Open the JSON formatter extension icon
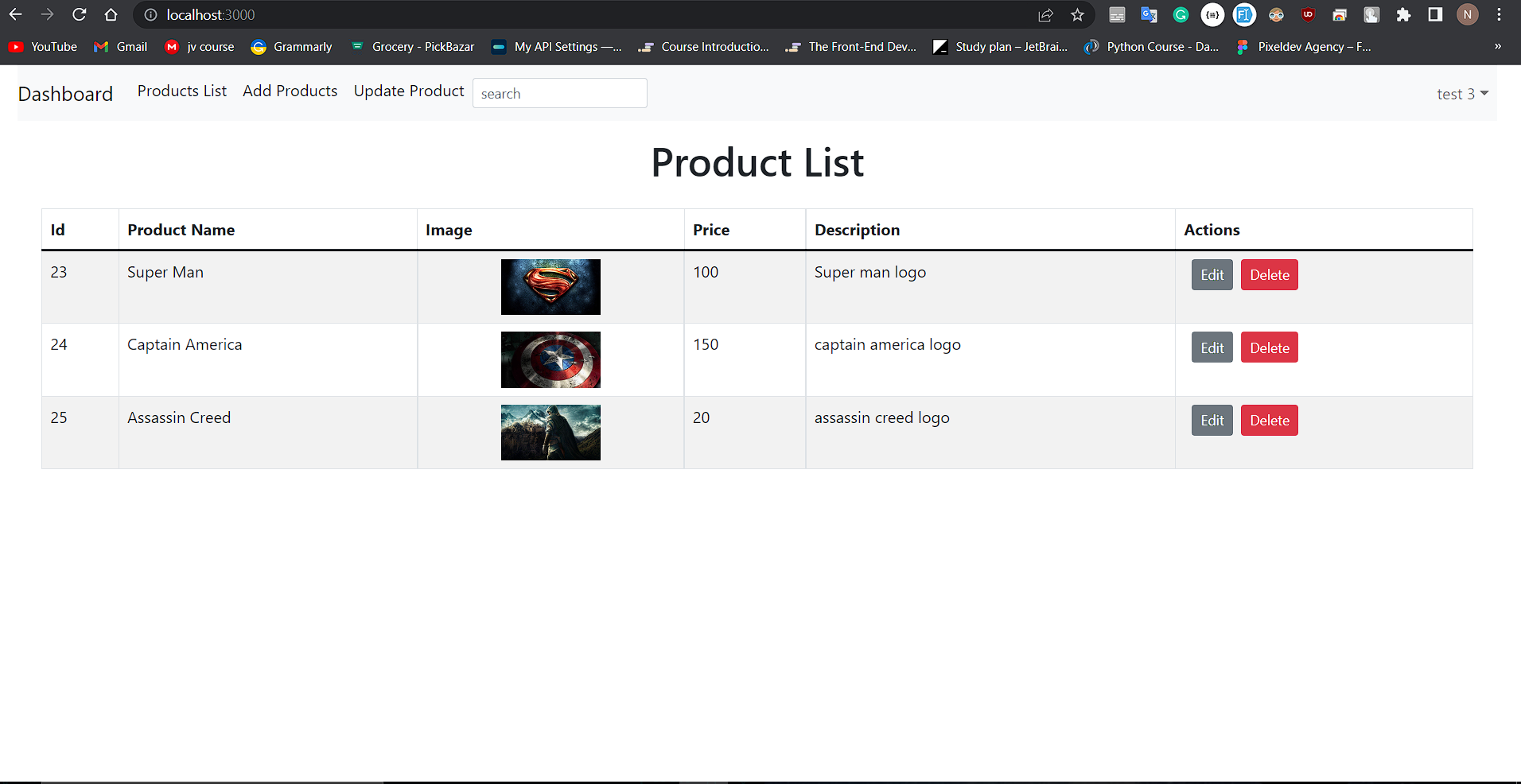This screenshot has height=784, width=1521. [x=1212, y=14]
